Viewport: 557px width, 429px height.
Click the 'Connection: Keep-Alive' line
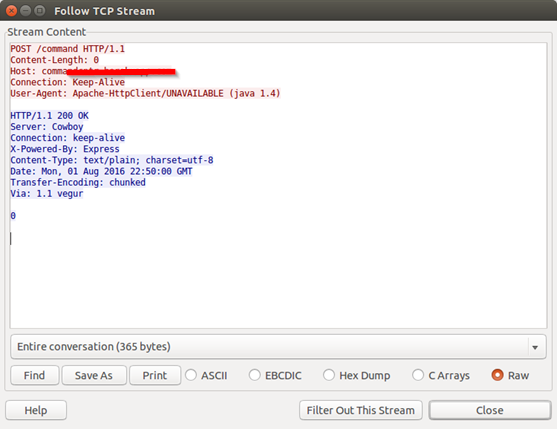coord(67,82)
